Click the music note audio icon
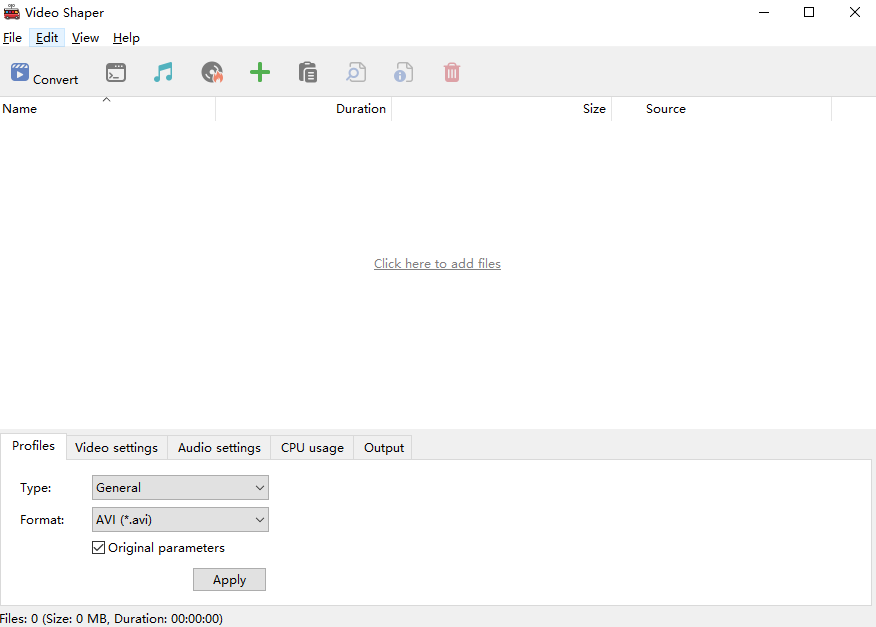The width and height of the screenshot is (876, 627). coord(163,73)
